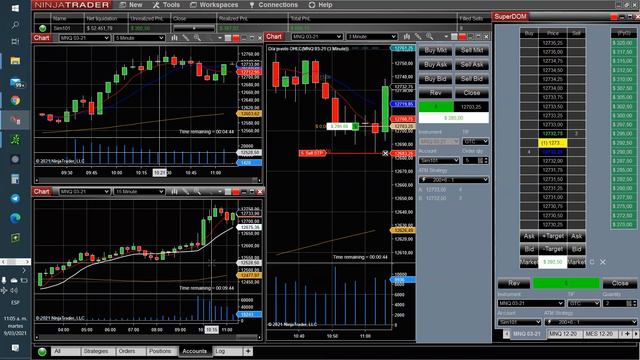The width and height of the screenshot is (640, 360).
Task: Open SuperDOM TIF dropdown
Action: point(584,303)
